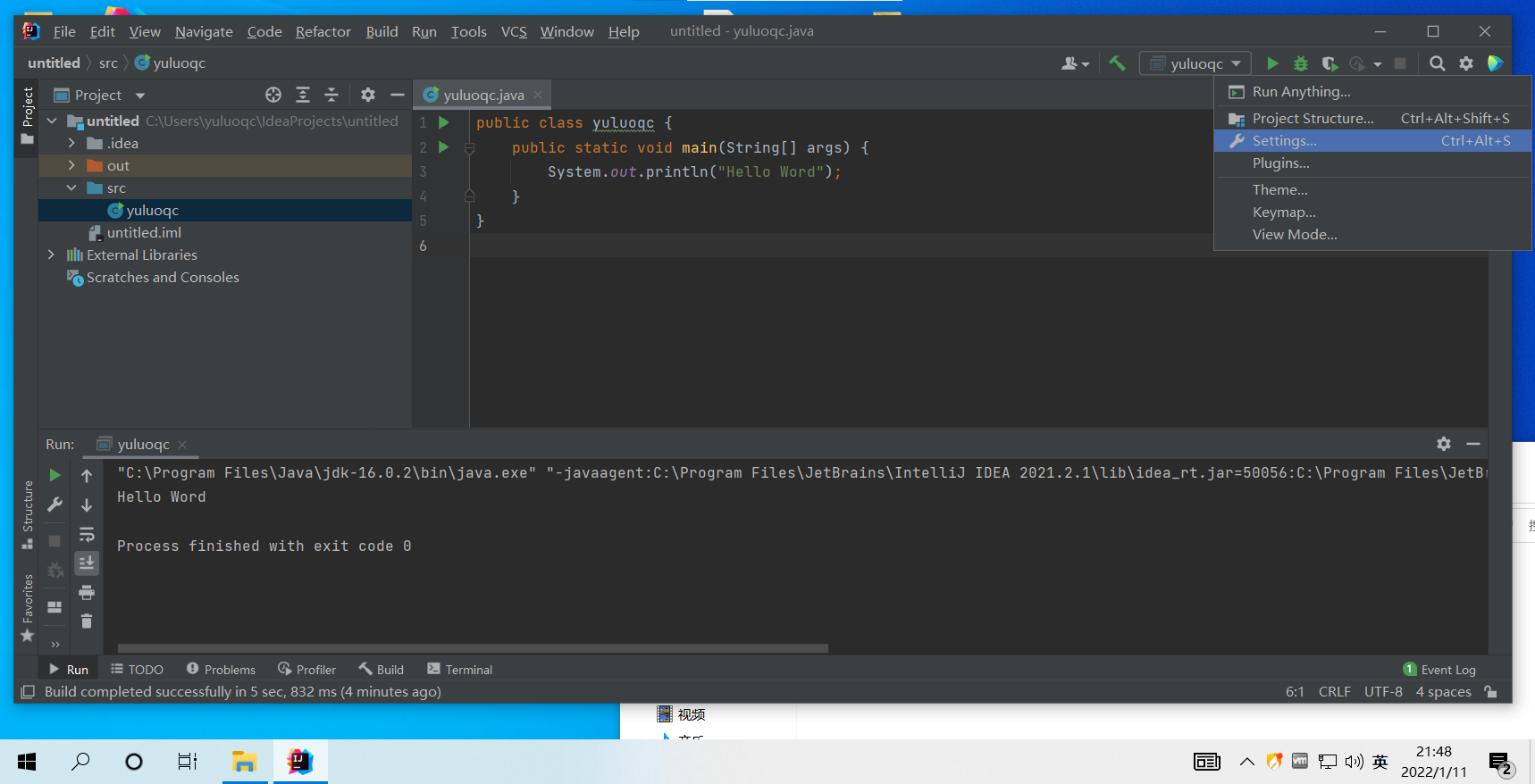Click Select Opened File locate icon

pyautogui.click(x=273, y=95)
